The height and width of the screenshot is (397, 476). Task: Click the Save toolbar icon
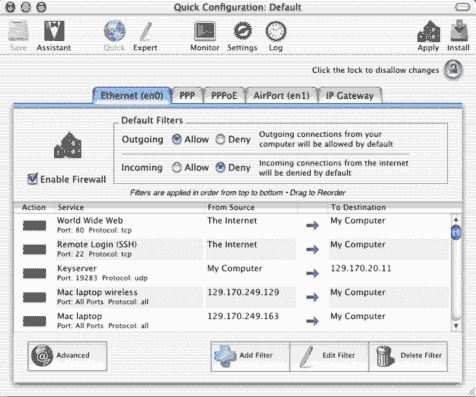18,31
